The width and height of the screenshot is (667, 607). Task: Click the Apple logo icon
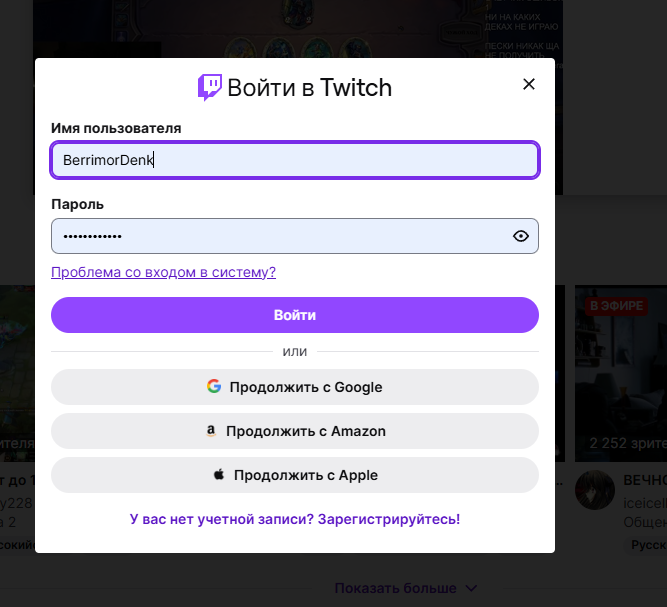point(219,475)
